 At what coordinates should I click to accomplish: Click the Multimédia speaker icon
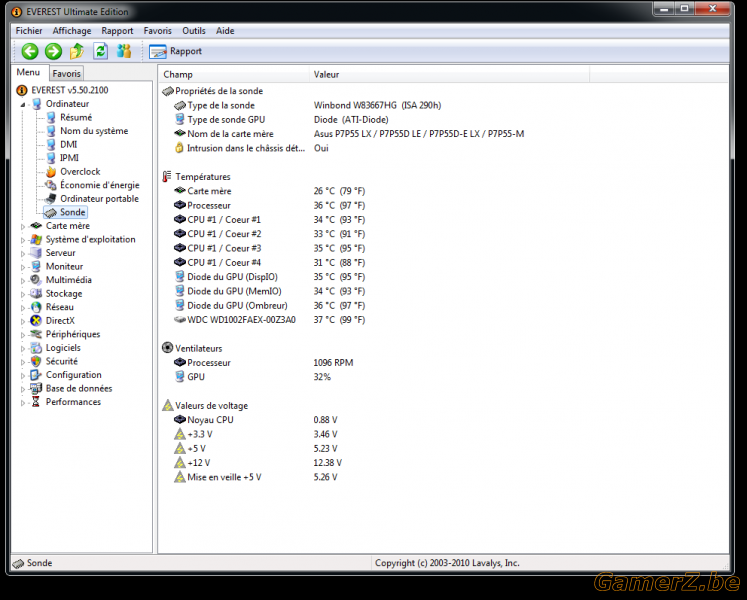coord(36,280)
